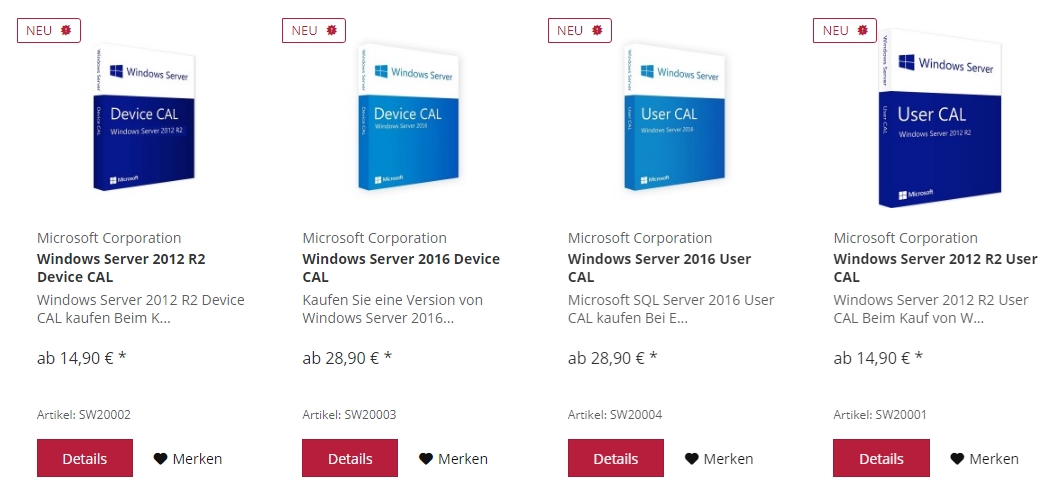The height and width of the screenshot is (501, 1051).
Task: Click heart icon next to article SW20003
Action: [x=426, y=459]
